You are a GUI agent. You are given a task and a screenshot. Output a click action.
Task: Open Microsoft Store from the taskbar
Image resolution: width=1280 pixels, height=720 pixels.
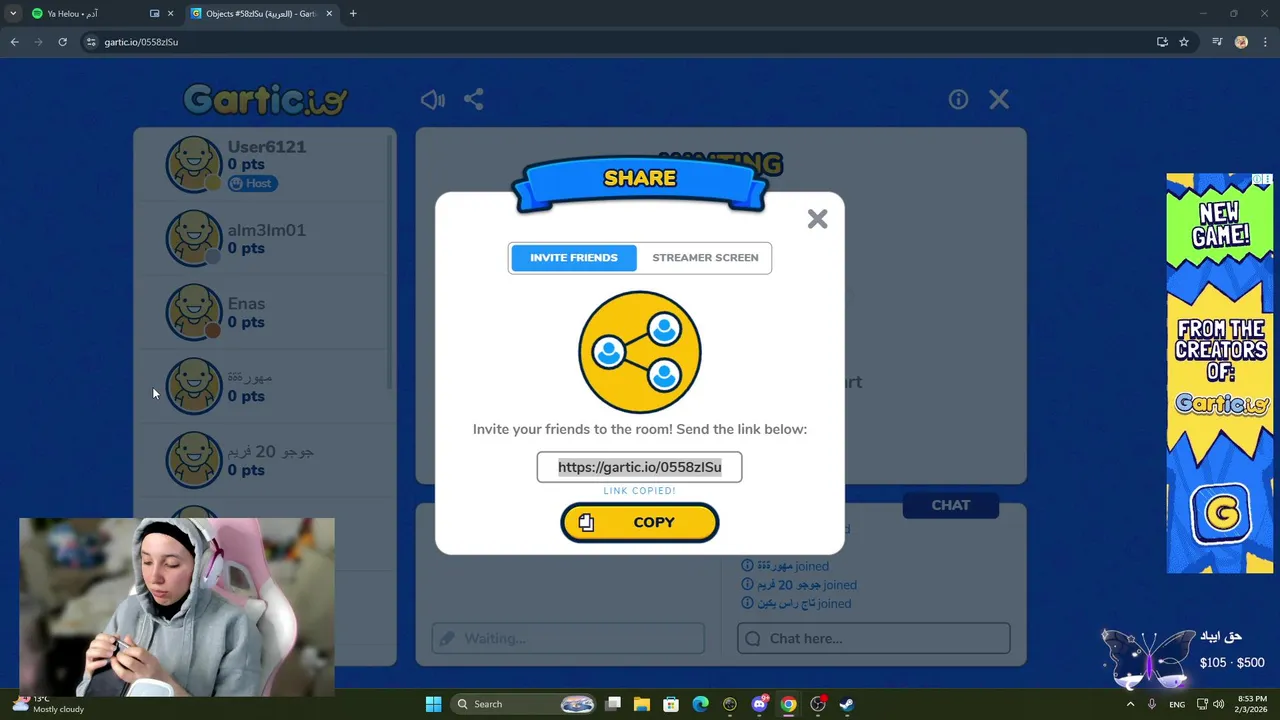671,704
